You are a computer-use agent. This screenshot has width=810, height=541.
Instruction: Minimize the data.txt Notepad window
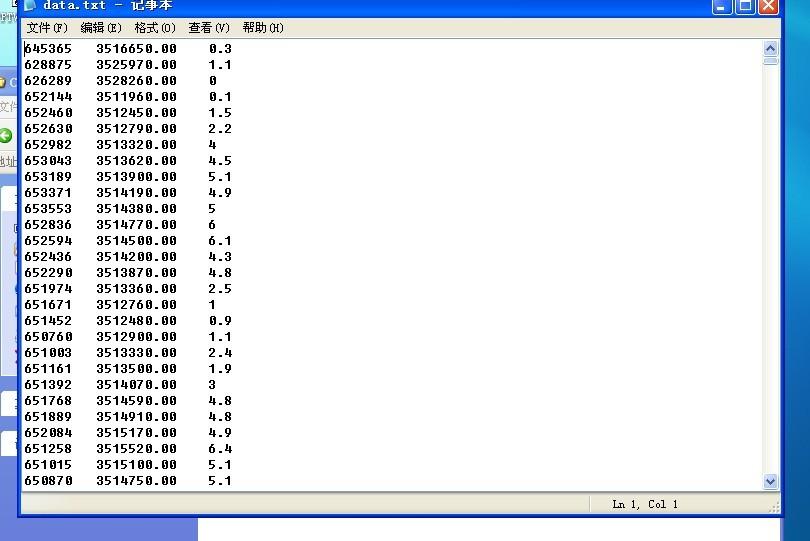pyautogui.click(x=721, y=7)
